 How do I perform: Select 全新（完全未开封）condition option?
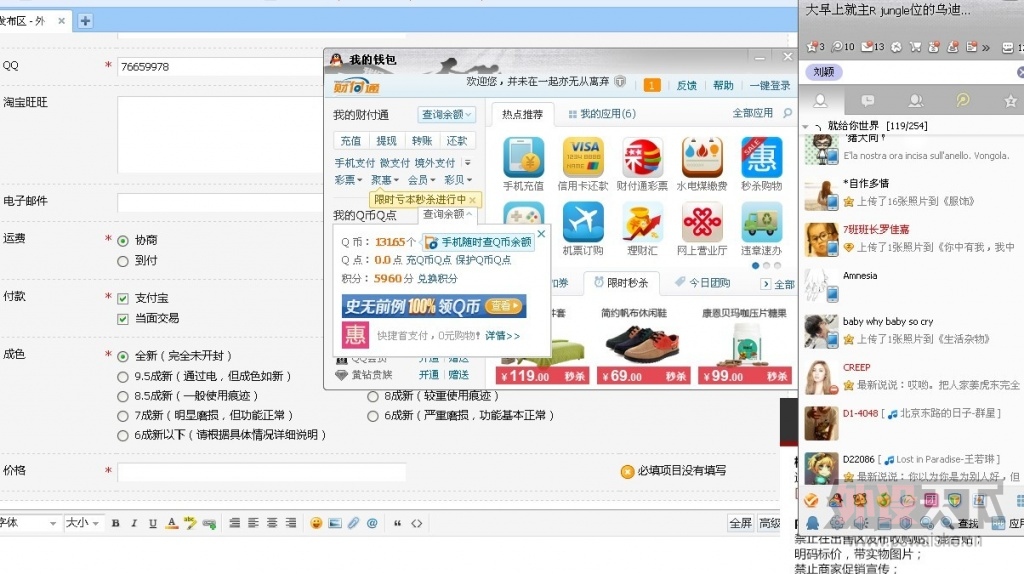(123, 357)
